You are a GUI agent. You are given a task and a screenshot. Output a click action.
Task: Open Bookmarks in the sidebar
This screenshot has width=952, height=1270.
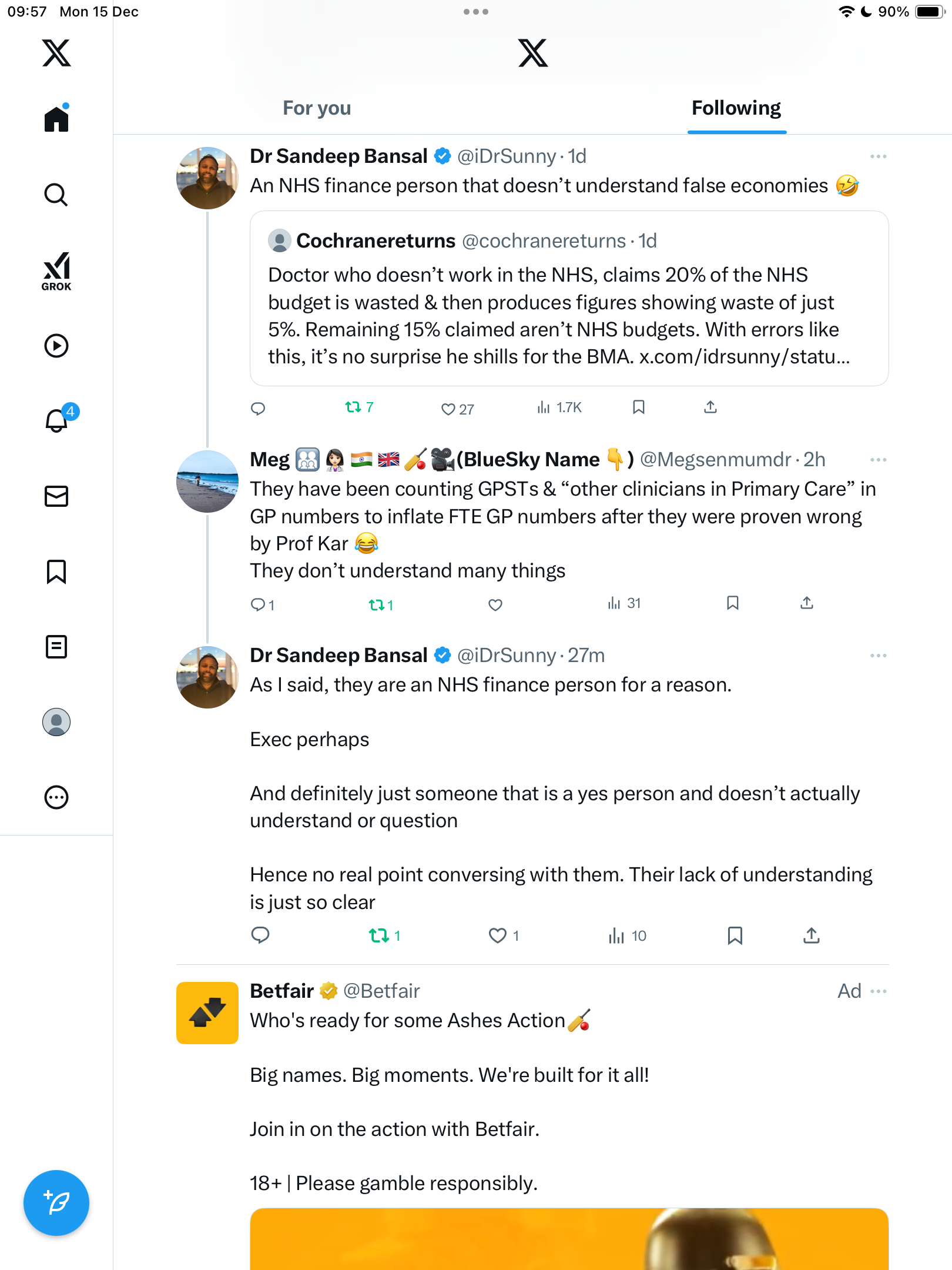pos(56,571)
